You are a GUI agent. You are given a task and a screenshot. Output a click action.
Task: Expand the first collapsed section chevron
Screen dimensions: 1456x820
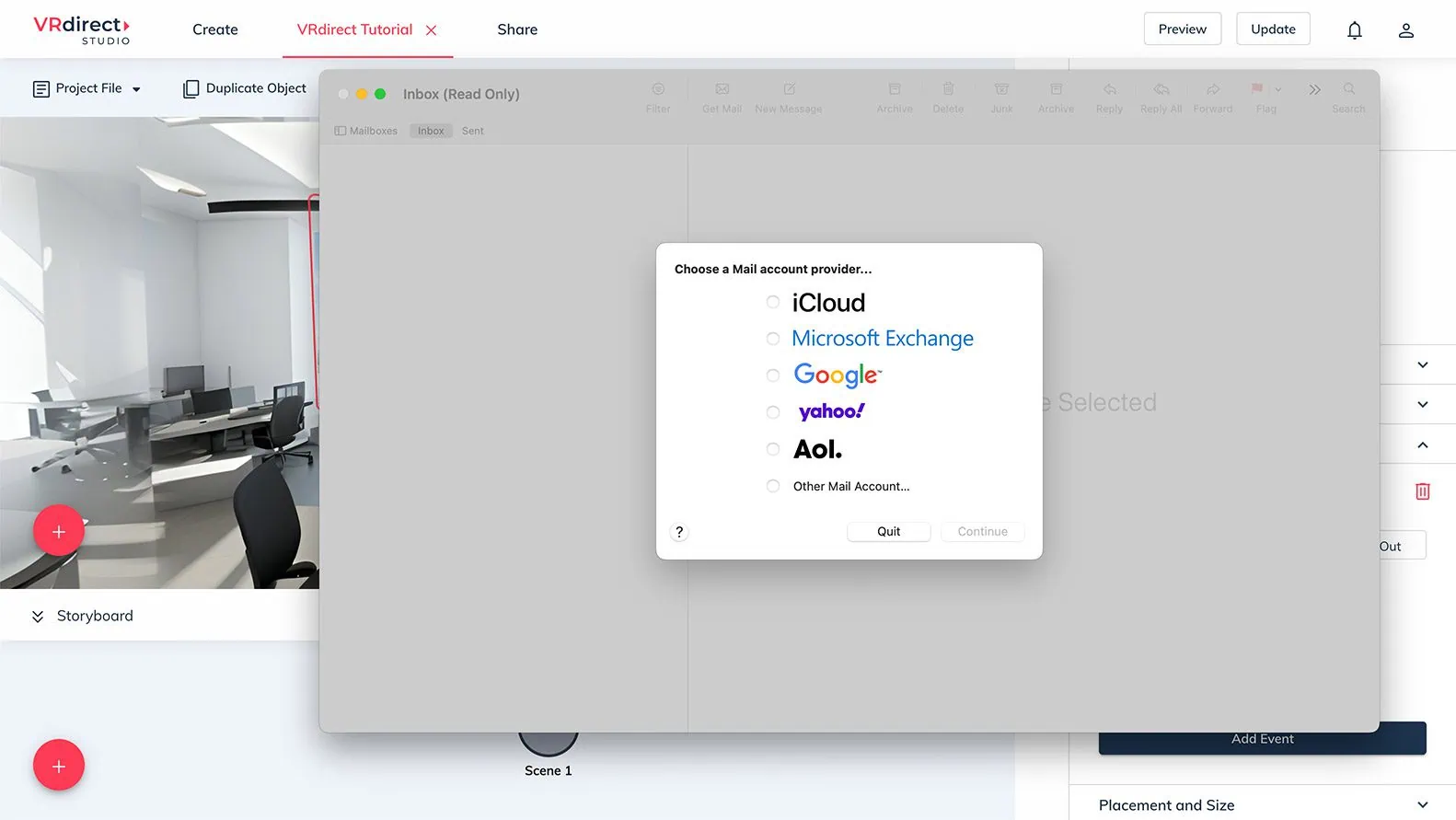[1423, 365]
